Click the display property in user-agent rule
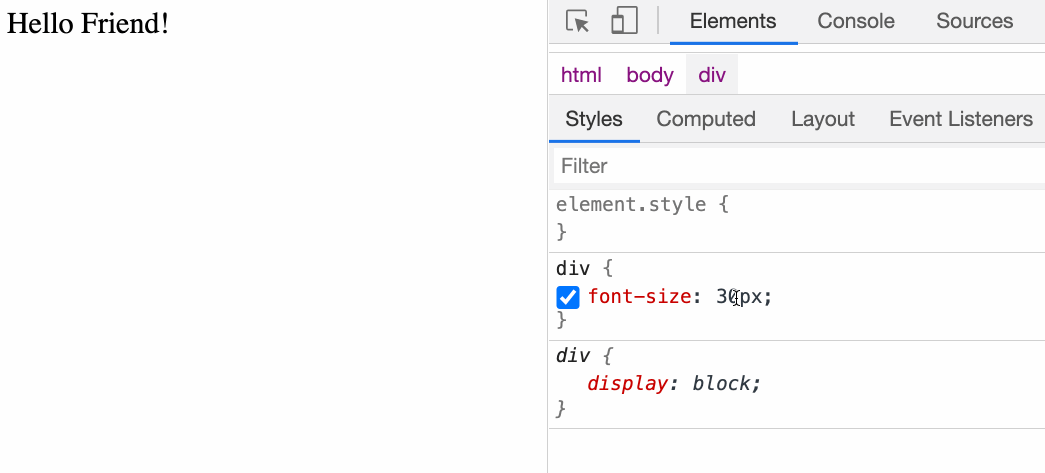Image resolution: width=1045 pixels, height=473 pixels. coord(627,384)
